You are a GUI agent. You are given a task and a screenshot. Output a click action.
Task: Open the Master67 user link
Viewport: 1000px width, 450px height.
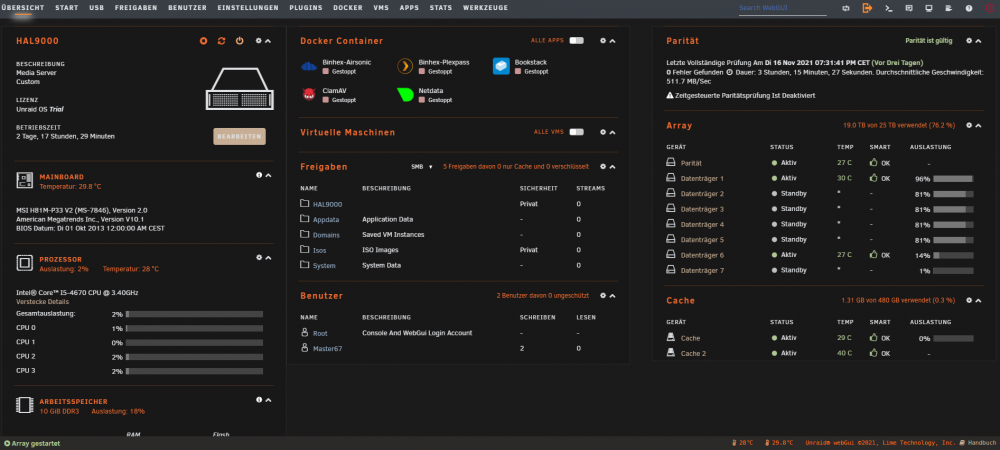327,349
